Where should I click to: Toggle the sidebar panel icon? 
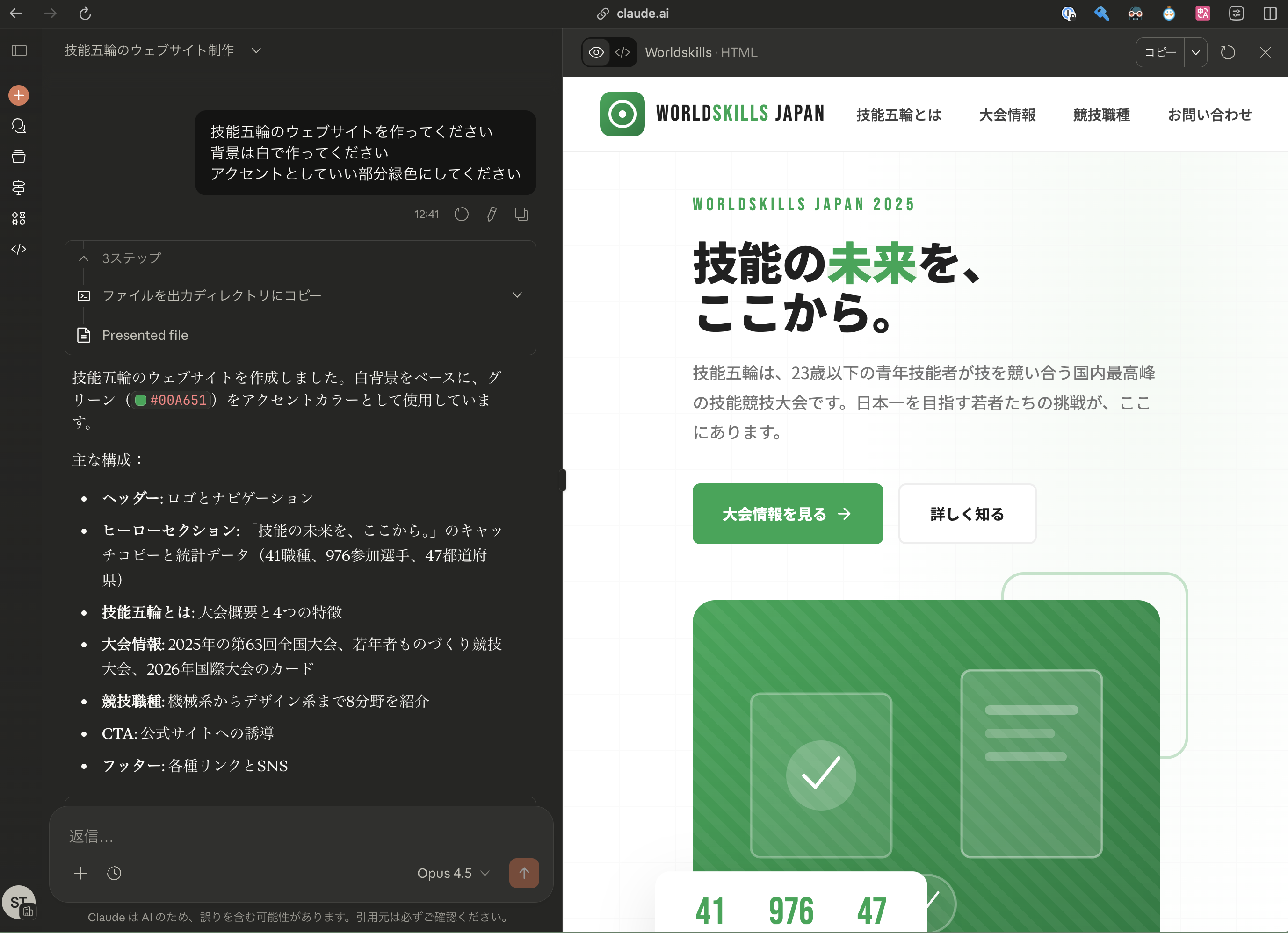(19, 50)
